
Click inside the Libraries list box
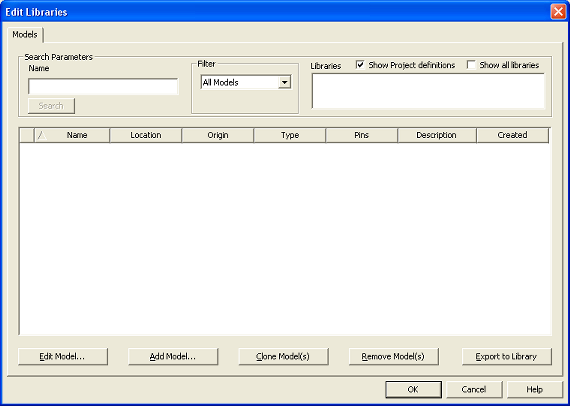[428, 91]
